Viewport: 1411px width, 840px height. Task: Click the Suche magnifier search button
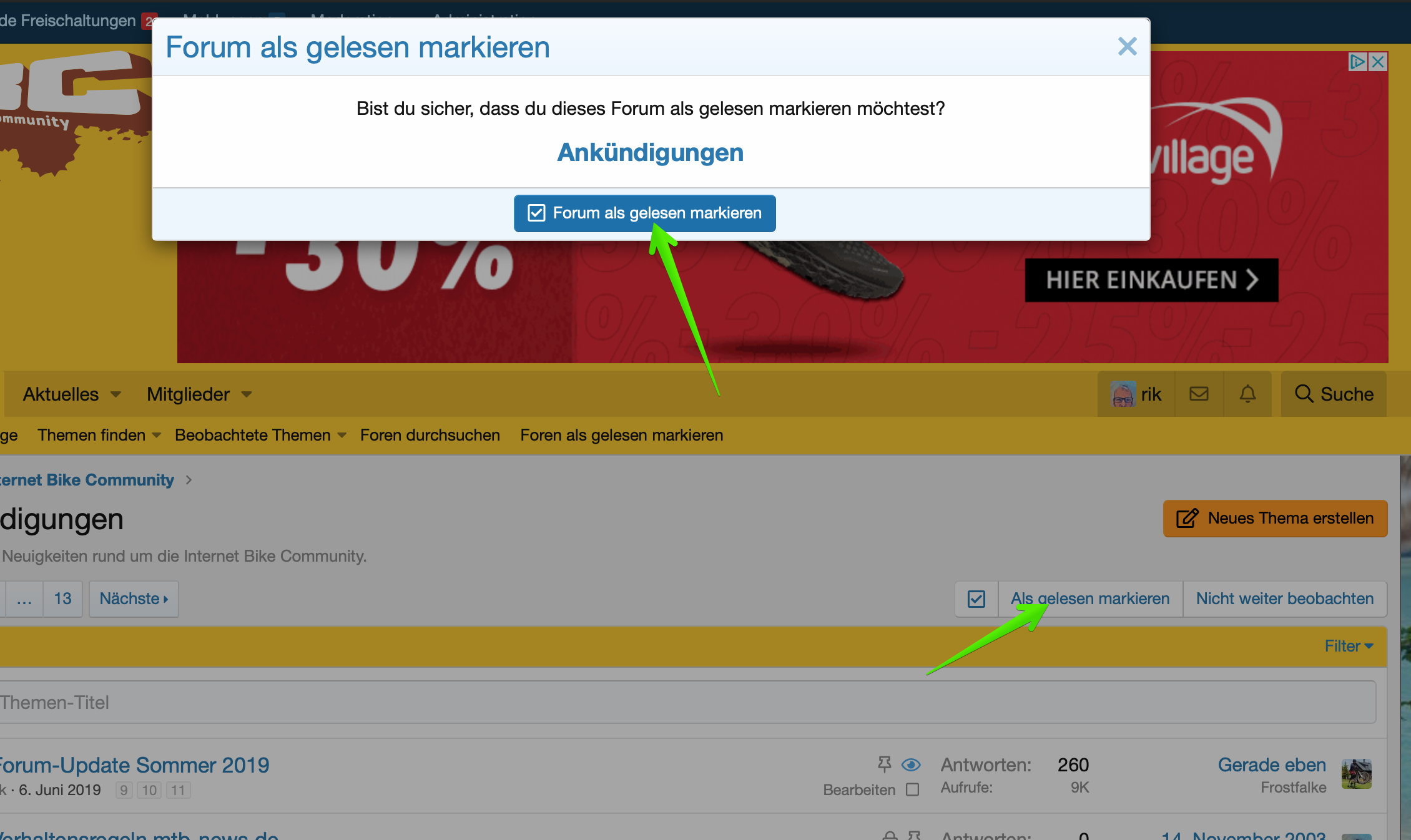(1334, 394)
